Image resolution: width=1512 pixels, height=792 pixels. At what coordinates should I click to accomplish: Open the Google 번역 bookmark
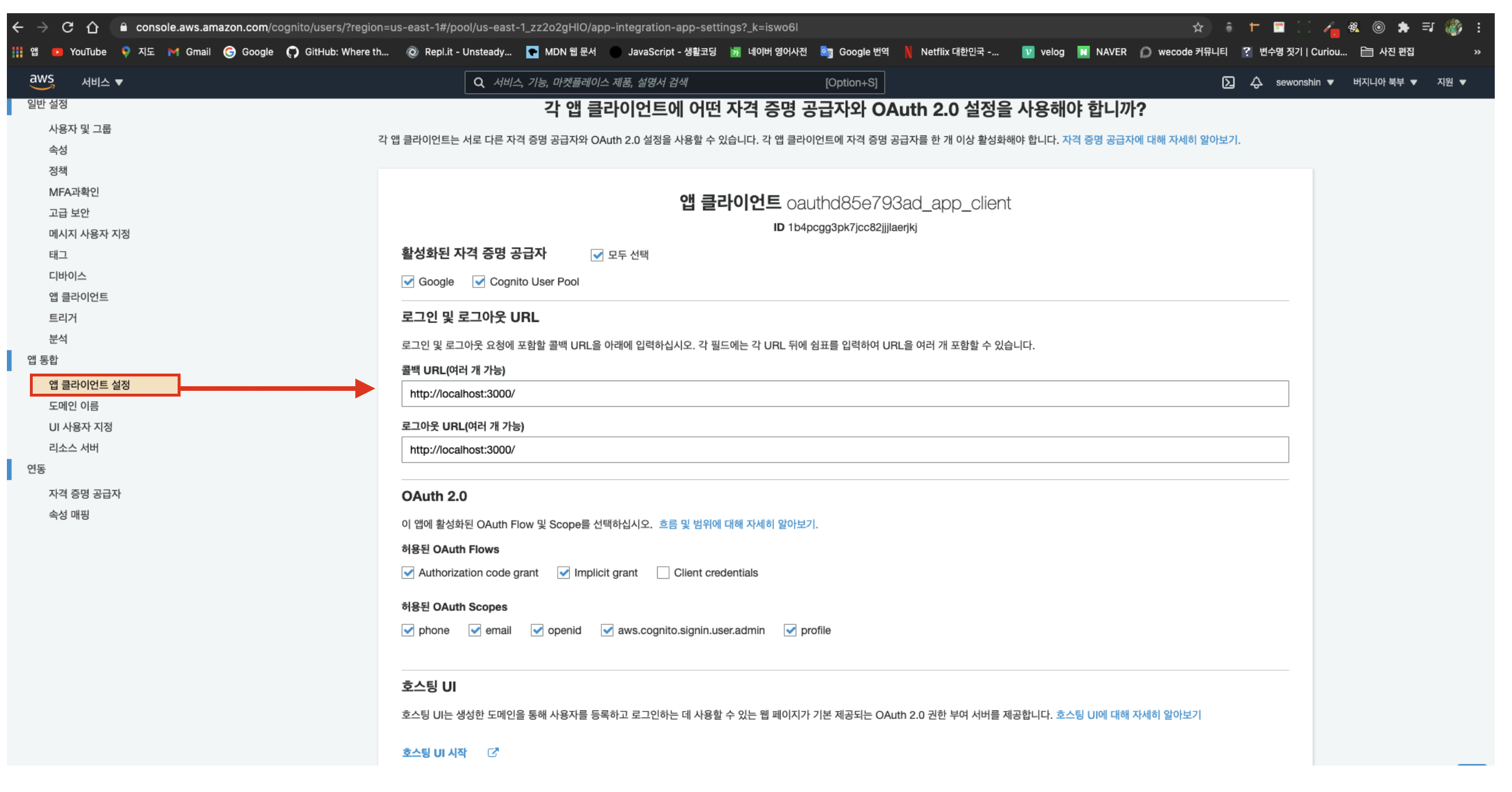point(855,52)
